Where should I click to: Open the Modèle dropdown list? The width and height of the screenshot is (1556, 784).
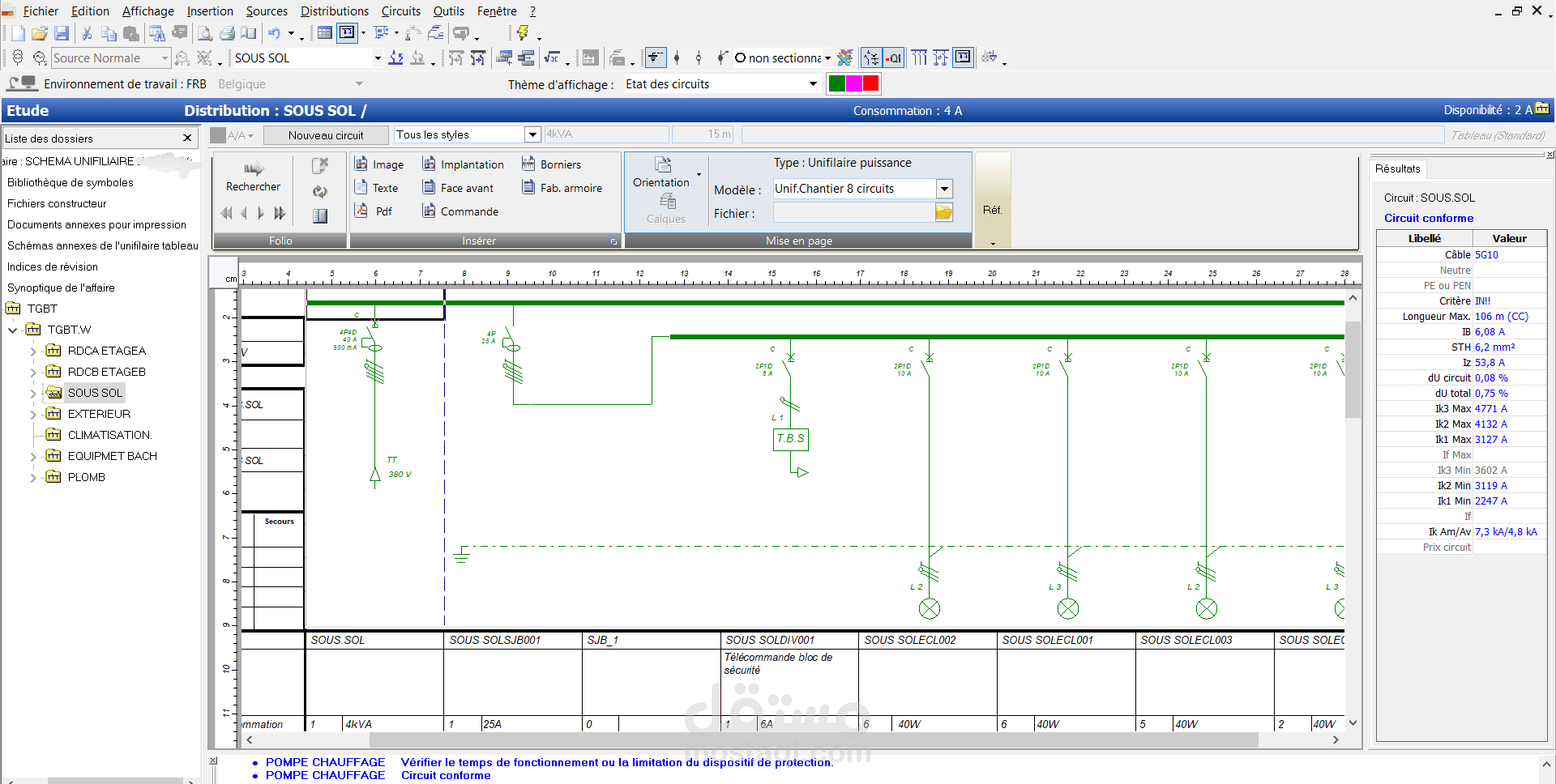pos(944,189)
